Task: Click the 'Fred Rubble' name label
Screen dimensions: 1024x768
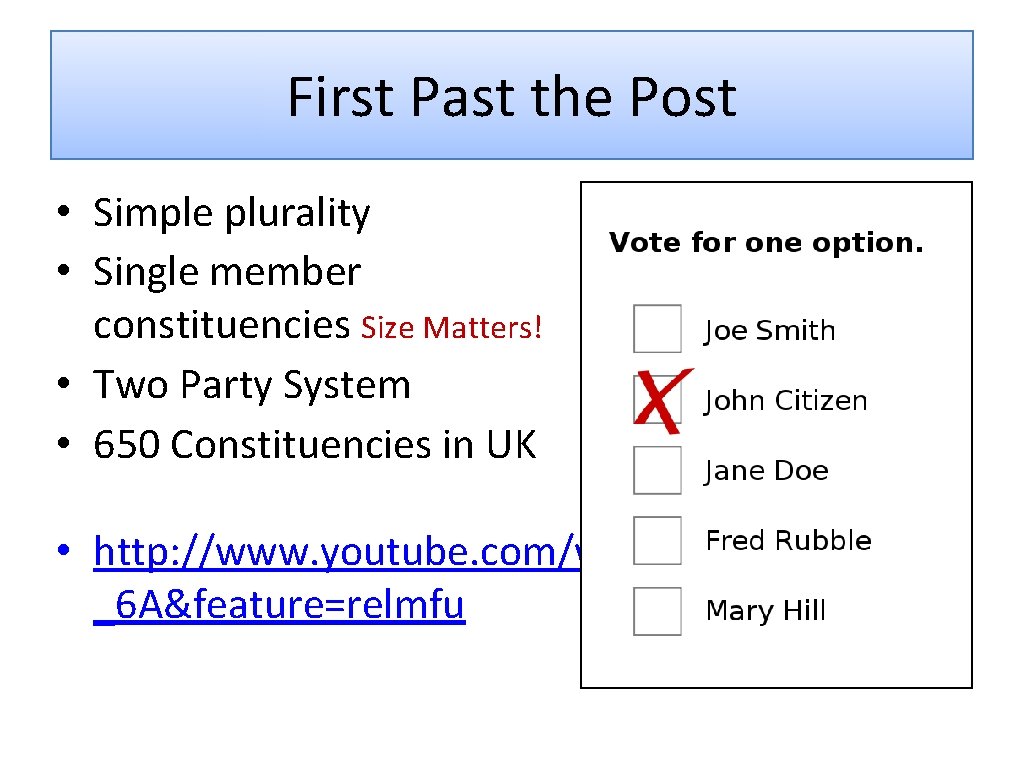Action: 788,541
